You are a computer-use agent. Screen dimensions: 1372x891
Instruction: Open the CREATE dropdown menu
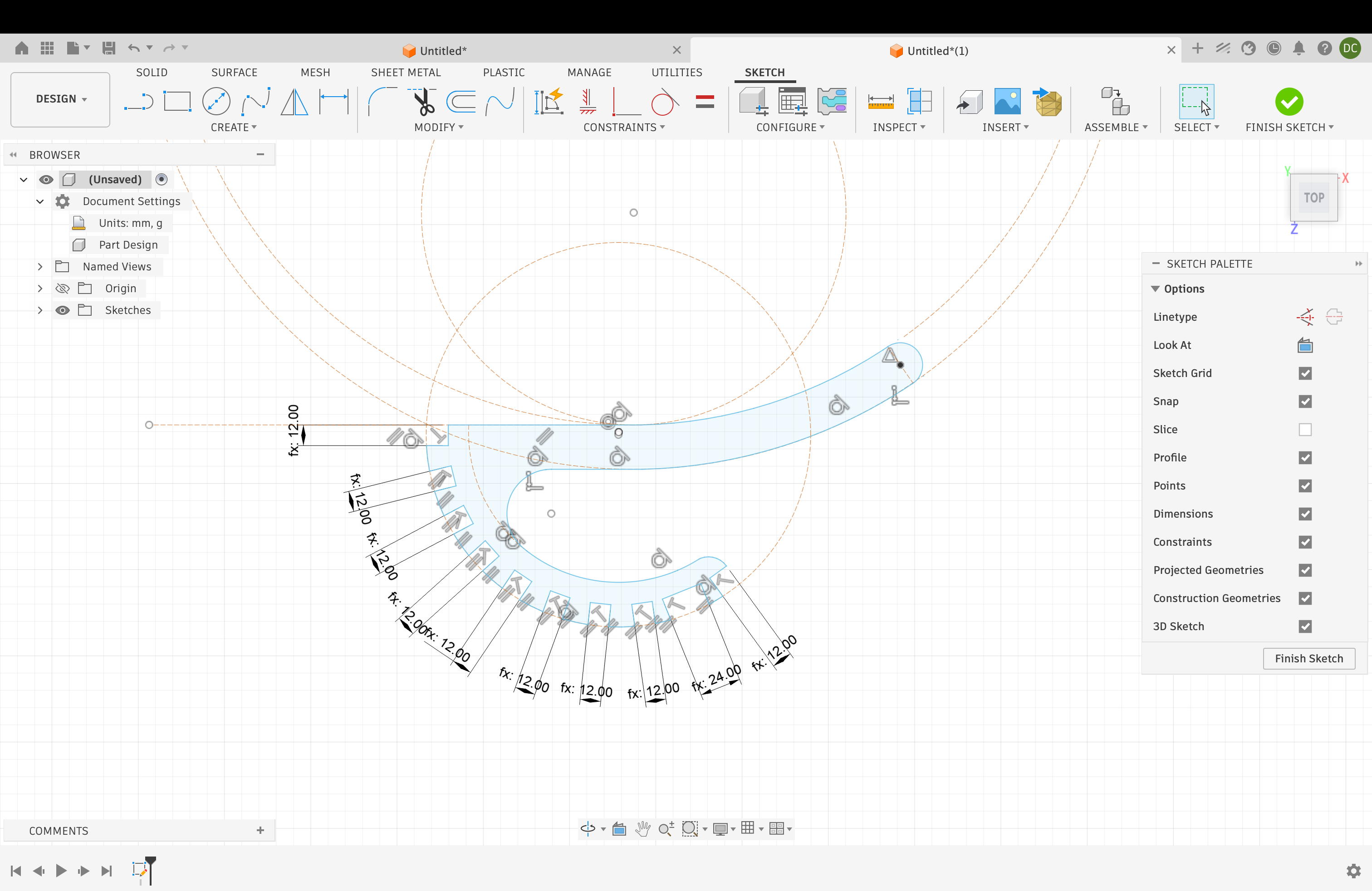(234, 127)
